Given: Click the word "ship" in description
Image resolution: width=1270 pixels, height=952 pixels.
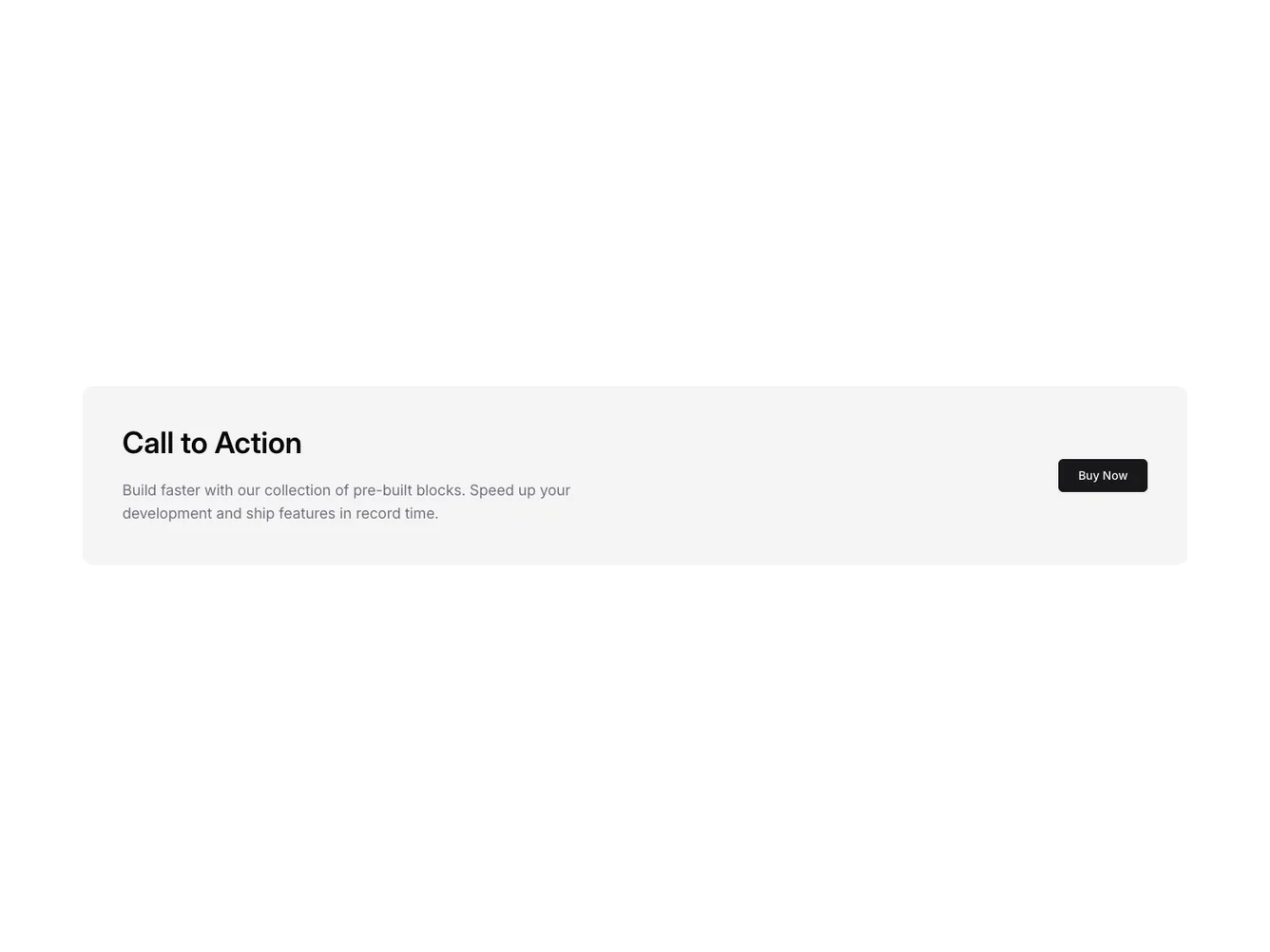Looking at the screenshot, I should pyautogui.click(x=260, y=513).
